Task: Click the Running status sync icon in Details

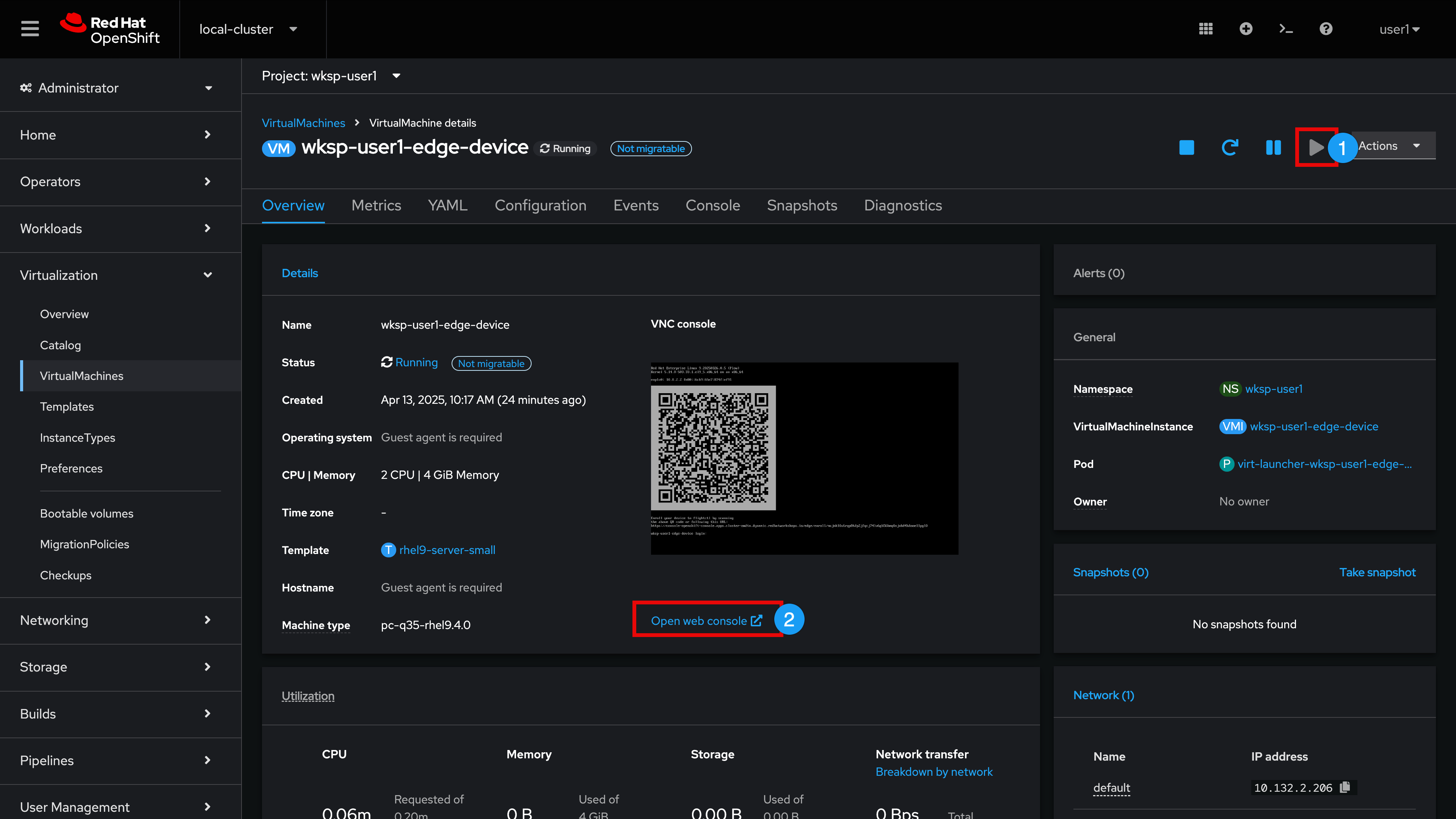Action: point(387,362)
